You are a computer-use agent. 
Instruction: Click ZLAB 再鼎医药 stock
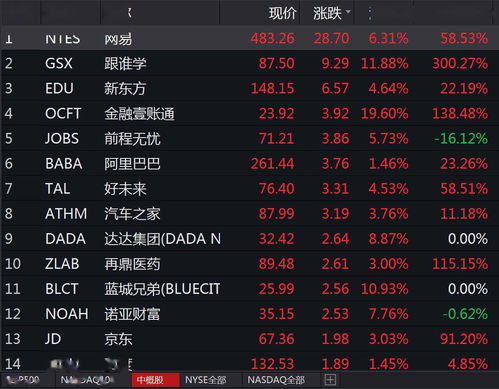pyautogui.click(x=248, y=264)
